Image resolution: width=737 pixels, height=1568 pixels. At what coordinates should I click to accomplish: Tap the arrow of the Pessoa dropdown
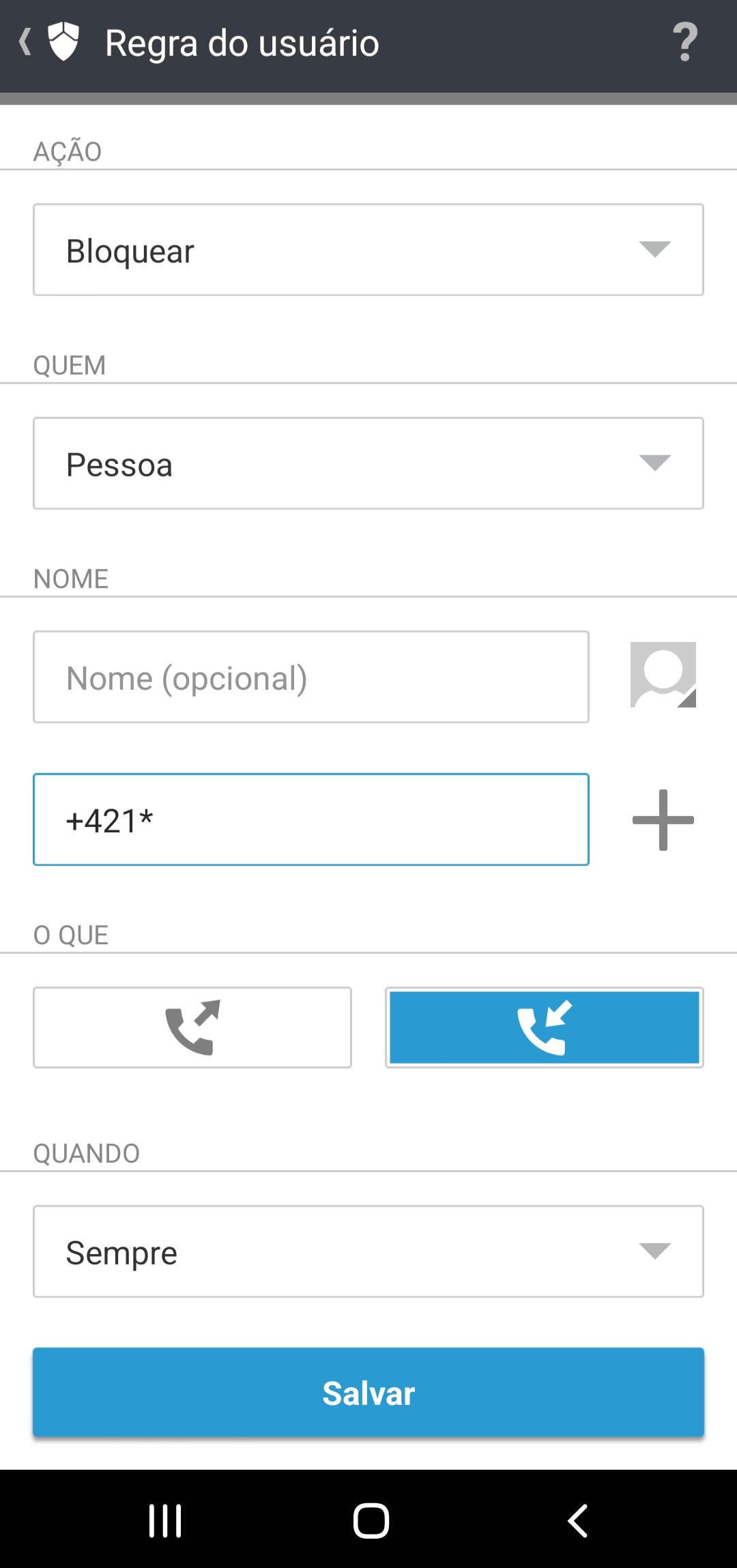654,463
